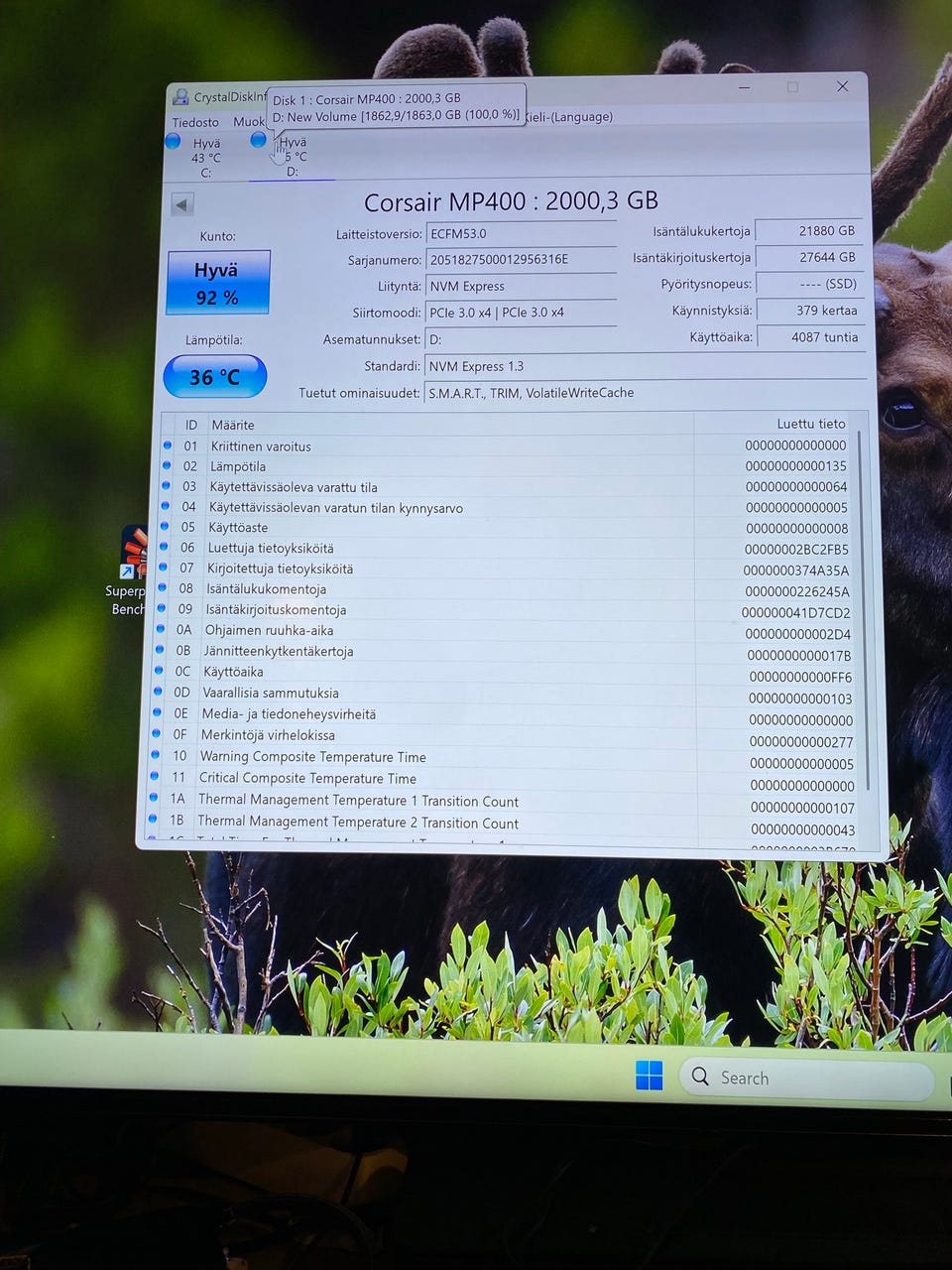
Task: Click the CrystalDiskInfo title bar icon
Action: pos(180,97)
